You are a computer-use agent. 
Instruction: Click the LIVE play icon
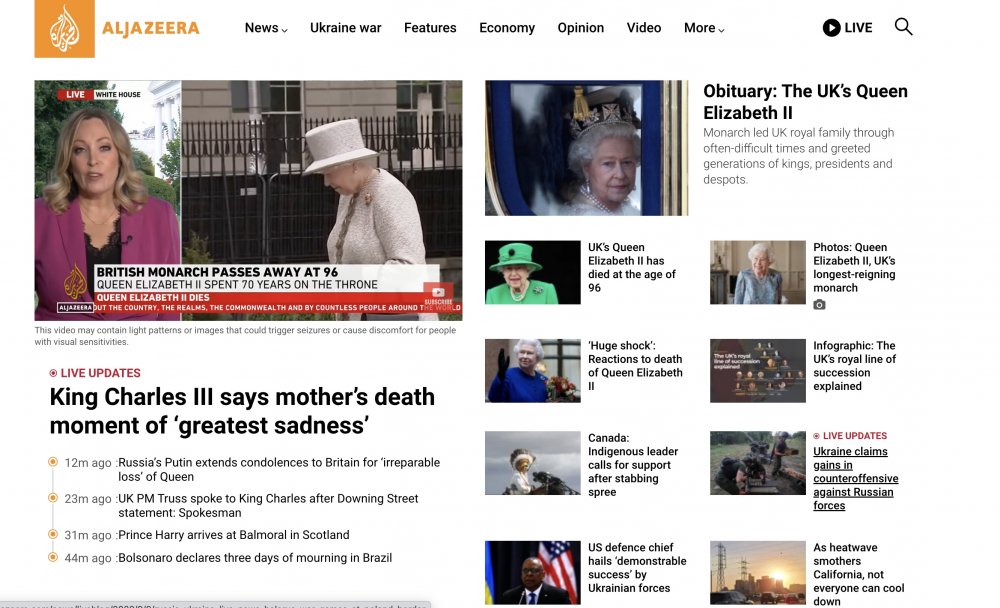[x=831, y=27]
